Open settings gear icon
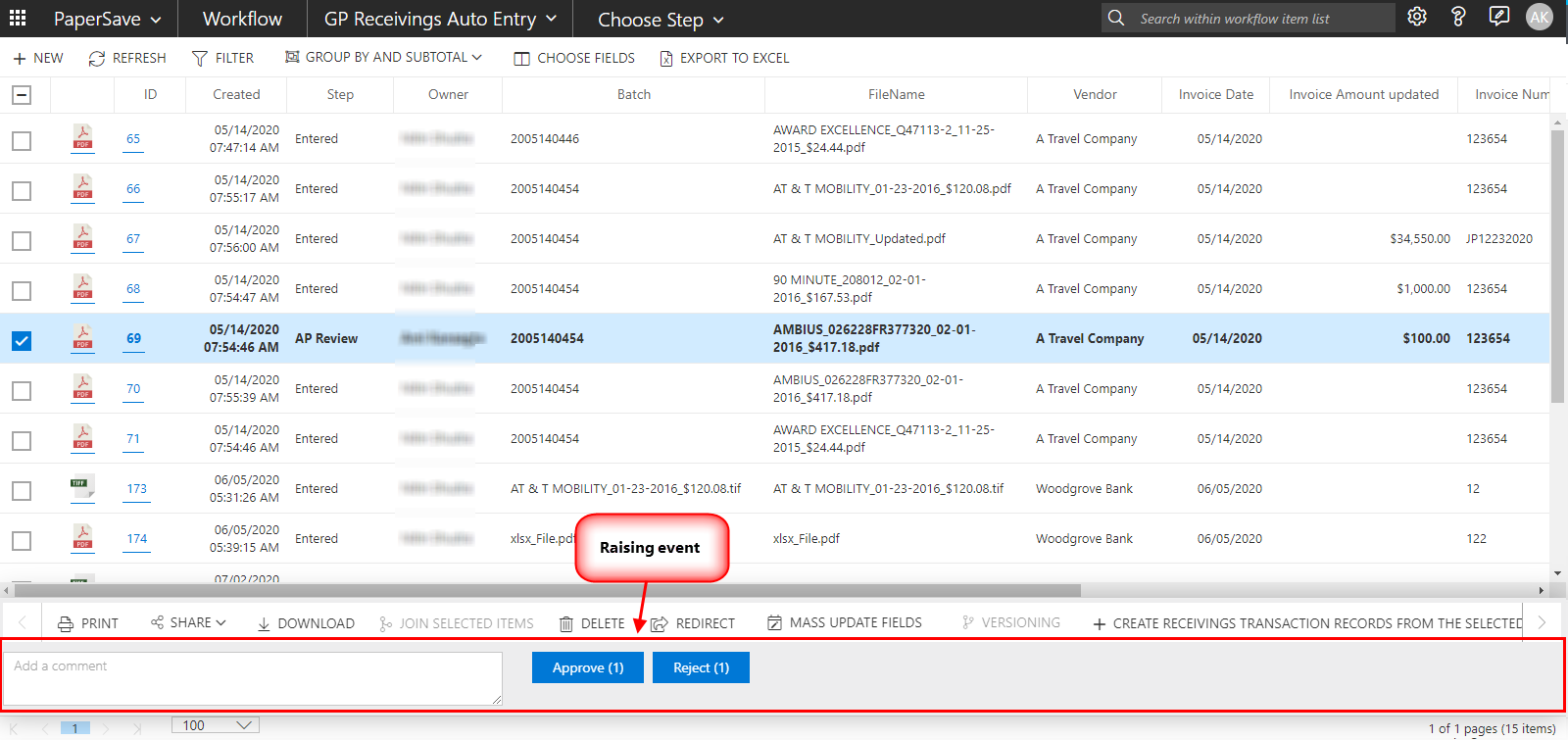Viewport: 1568px width, 740px height. (x=1416, y=17)
